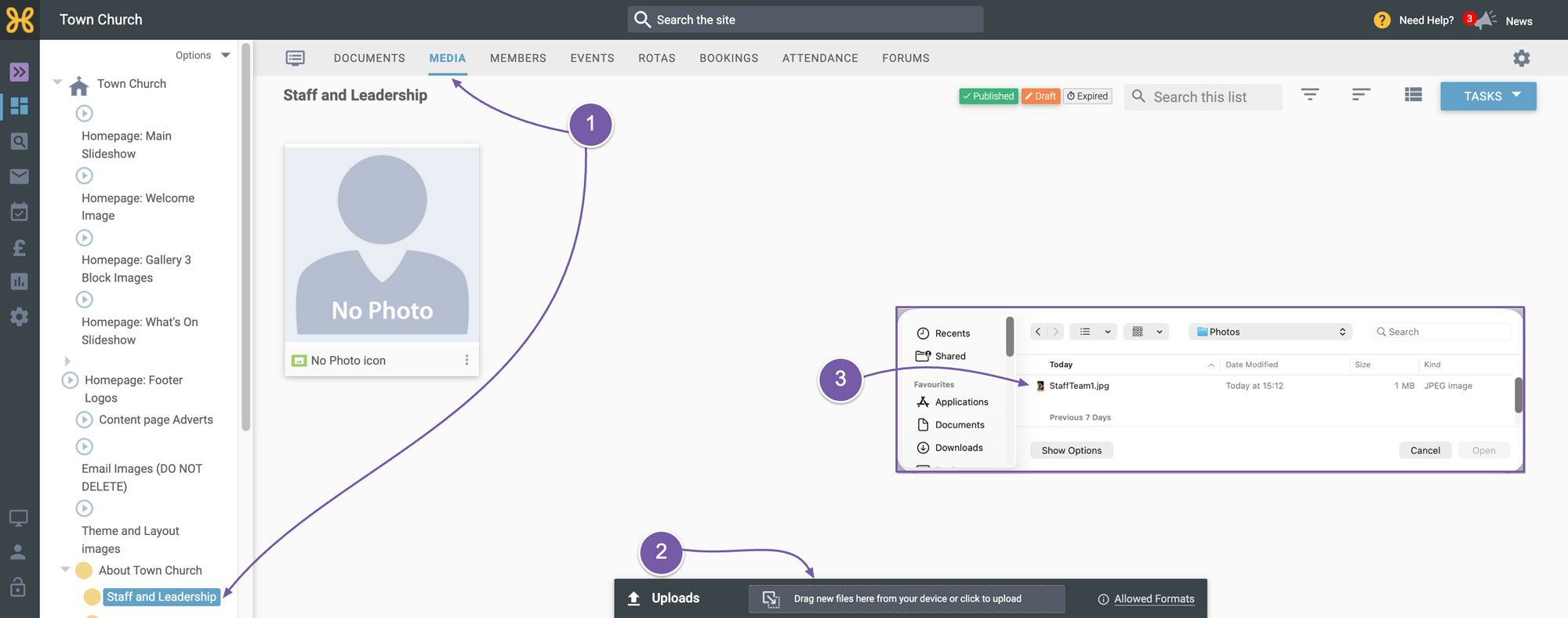This screenshot has height=618, width=1568.
Task: Open the MEMBERS tab
Action: pyautogui.click(x=518, y=58)
